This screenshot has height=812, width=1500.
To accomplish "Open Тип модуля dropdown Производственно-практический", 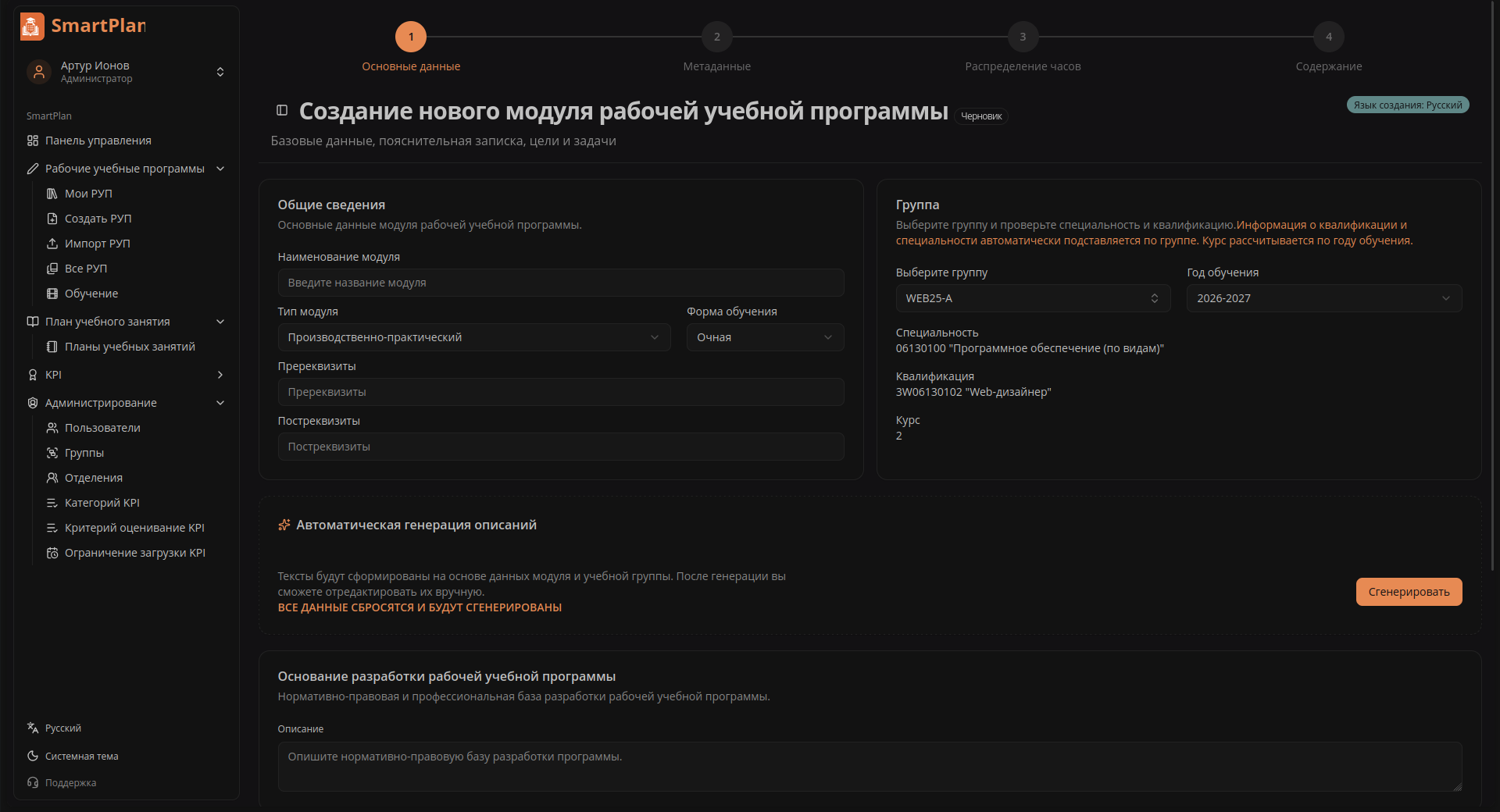I will (x=474, y=337).
